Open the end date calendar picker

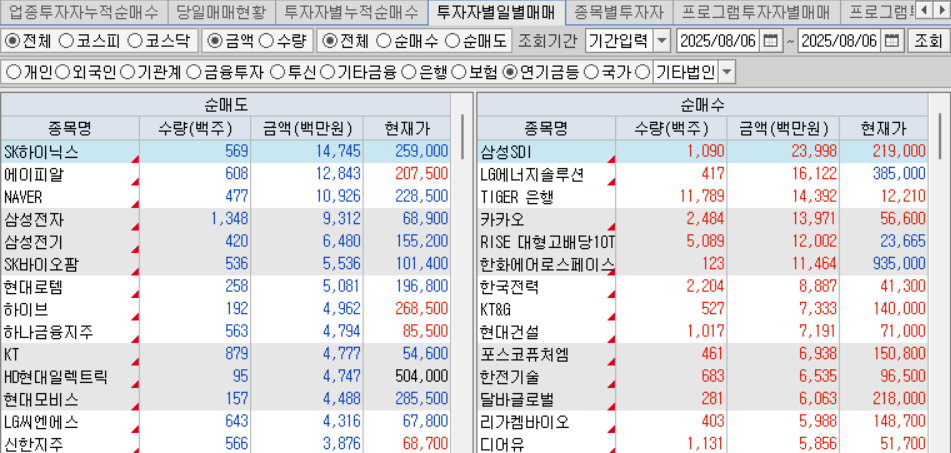point(892,41)
